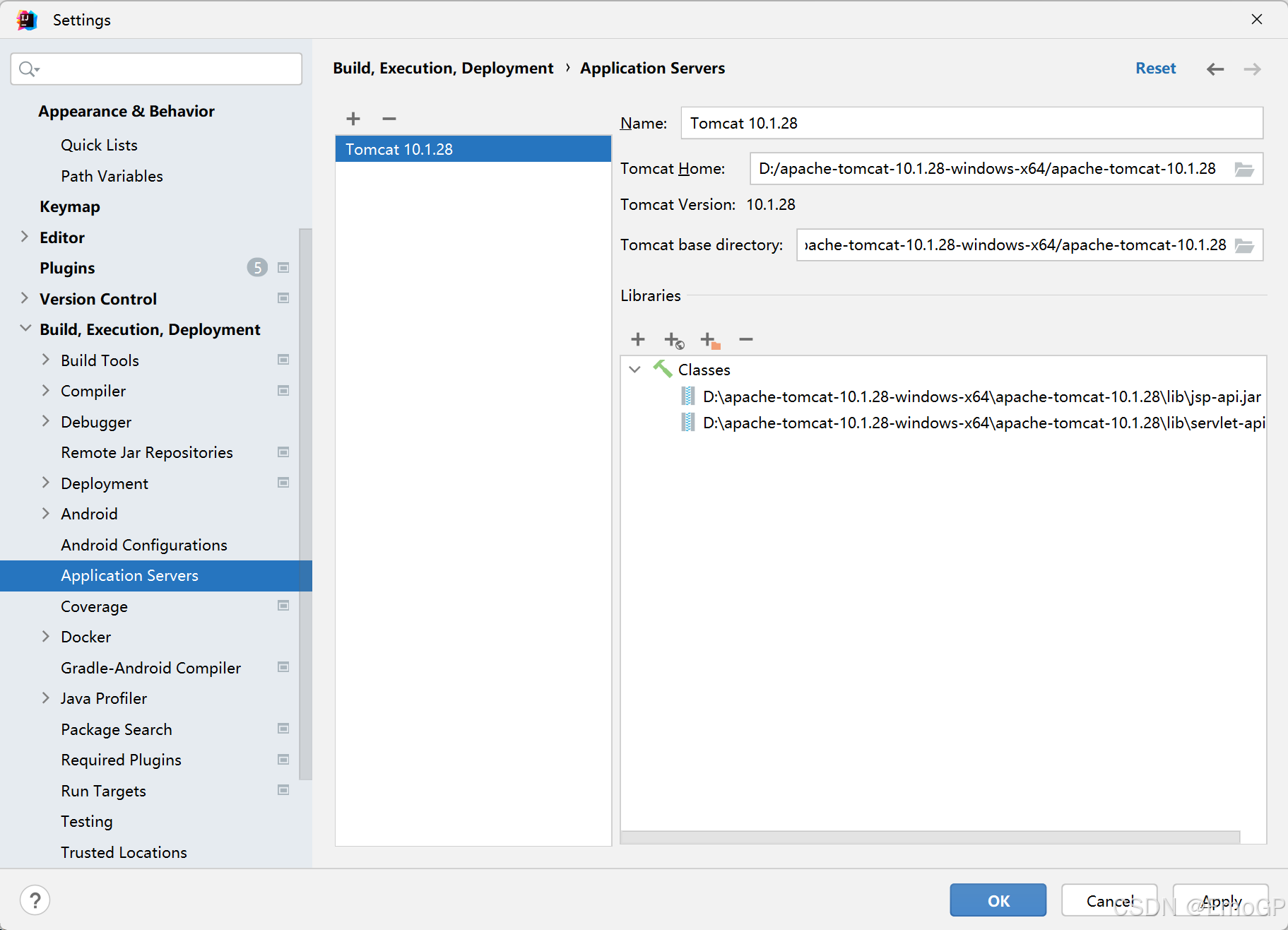Select Tomcat 10.1.28 in server list
The height and width of the screenshot is (930, 1288).
[473, 149]
